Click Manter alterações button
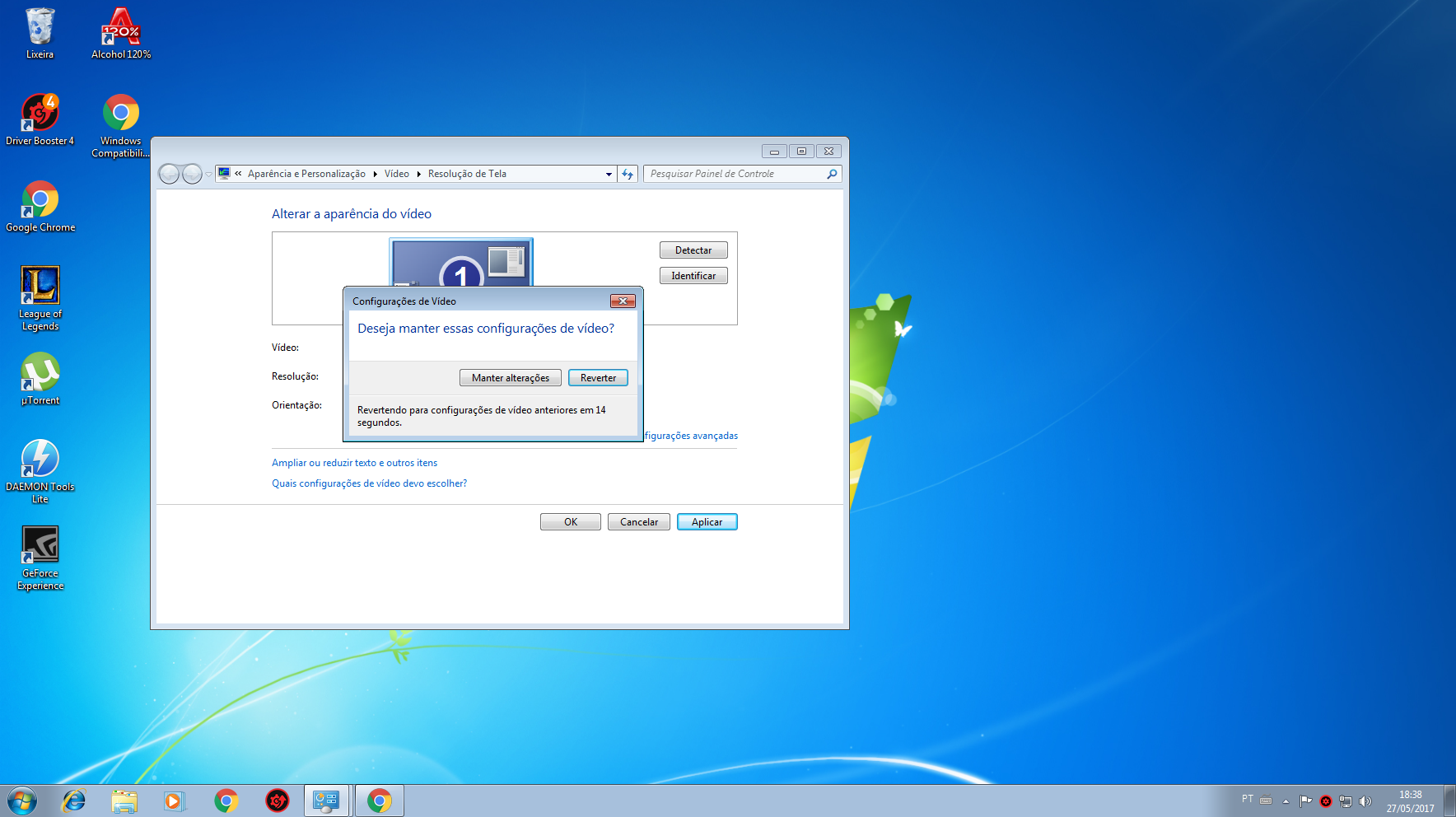The image size is (1456, 817). [x=511, y=378]
